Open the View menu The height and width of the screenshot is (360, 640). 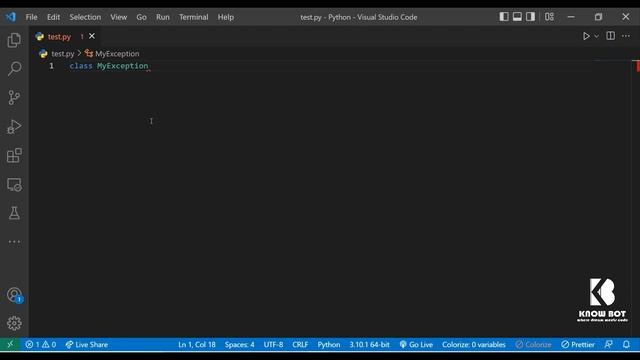pyautogui.click(x=119, y=17)
